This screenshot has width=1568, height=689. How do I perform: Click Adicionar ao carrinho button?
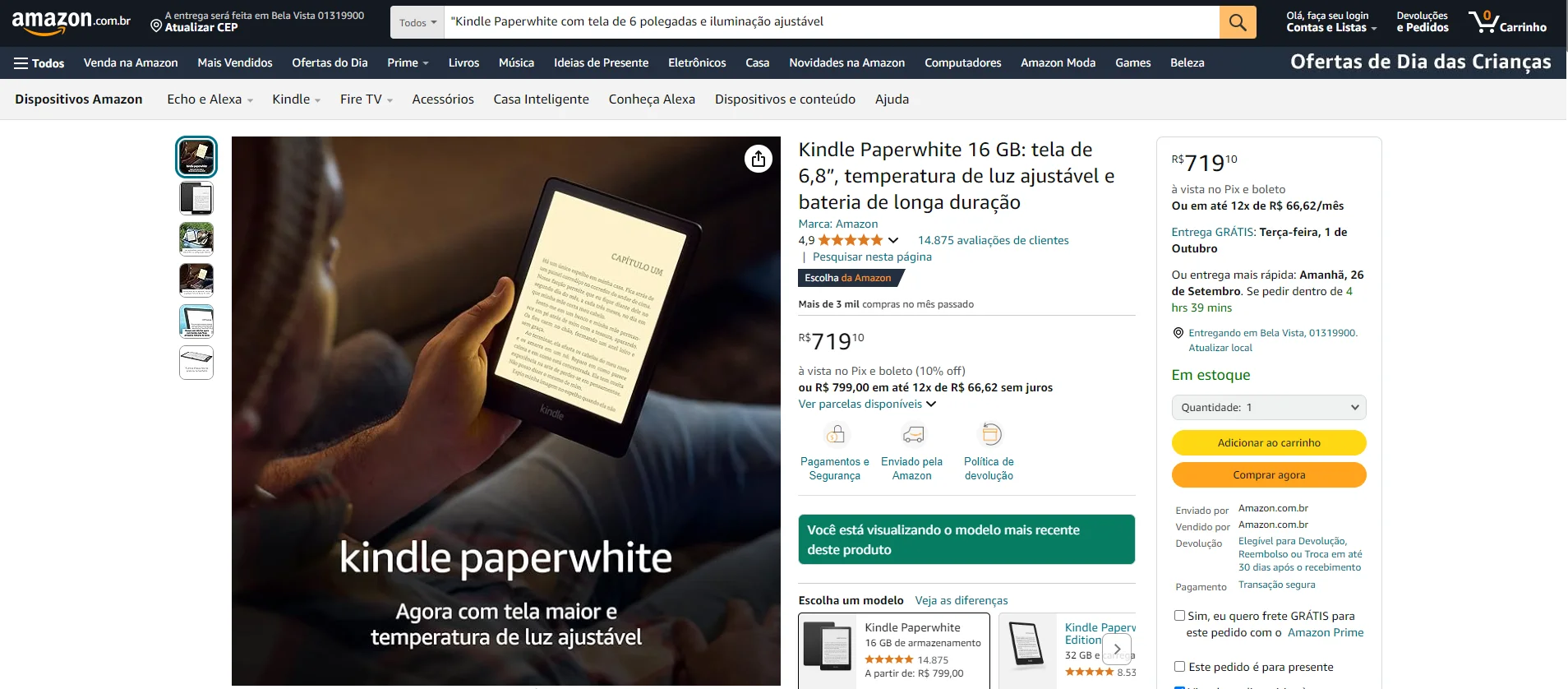point(1269,442)
